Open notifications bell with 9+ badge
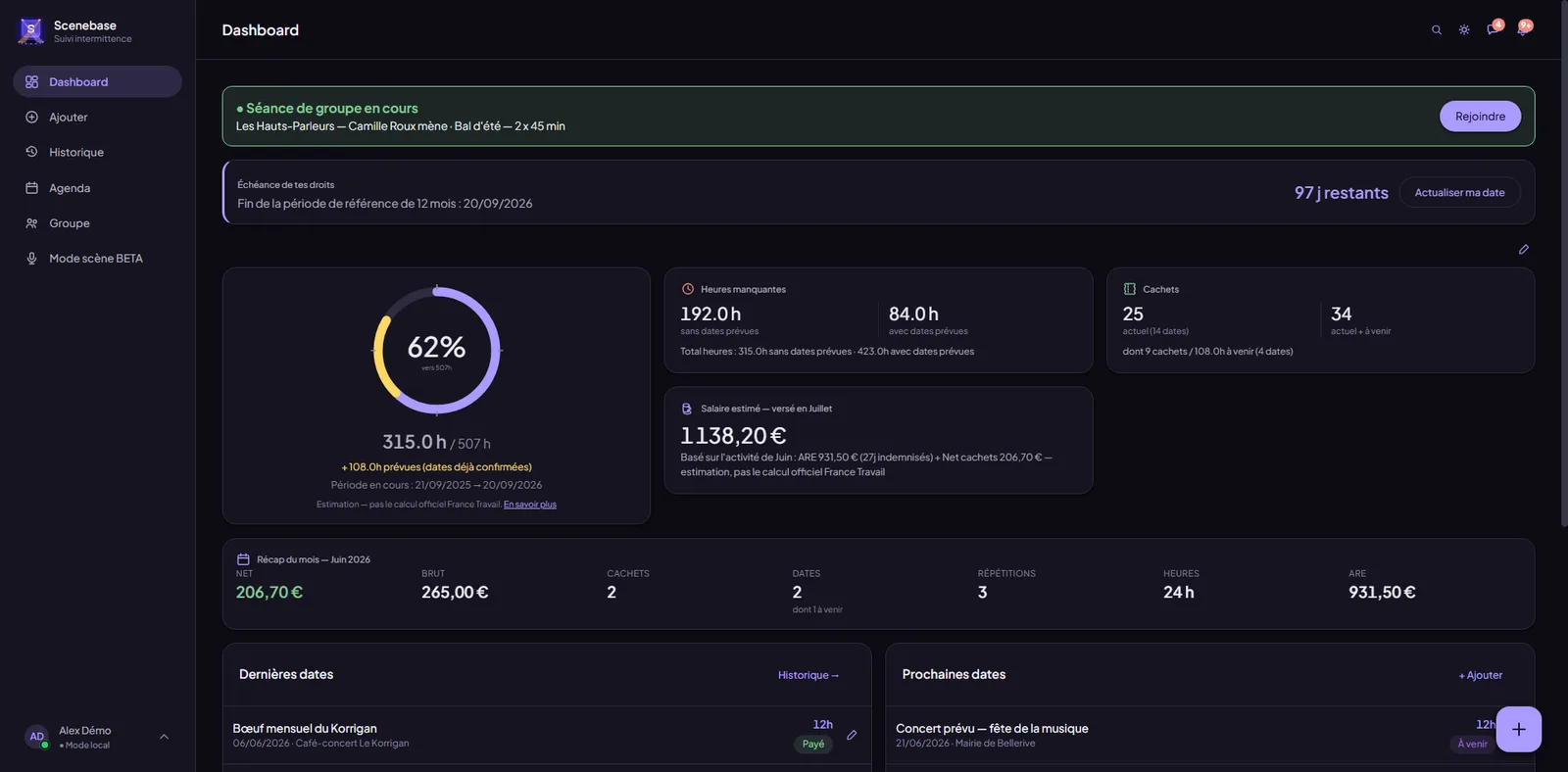This screenshot has height=772, width=1568. pyautogui.click(x=1523, y=29)
